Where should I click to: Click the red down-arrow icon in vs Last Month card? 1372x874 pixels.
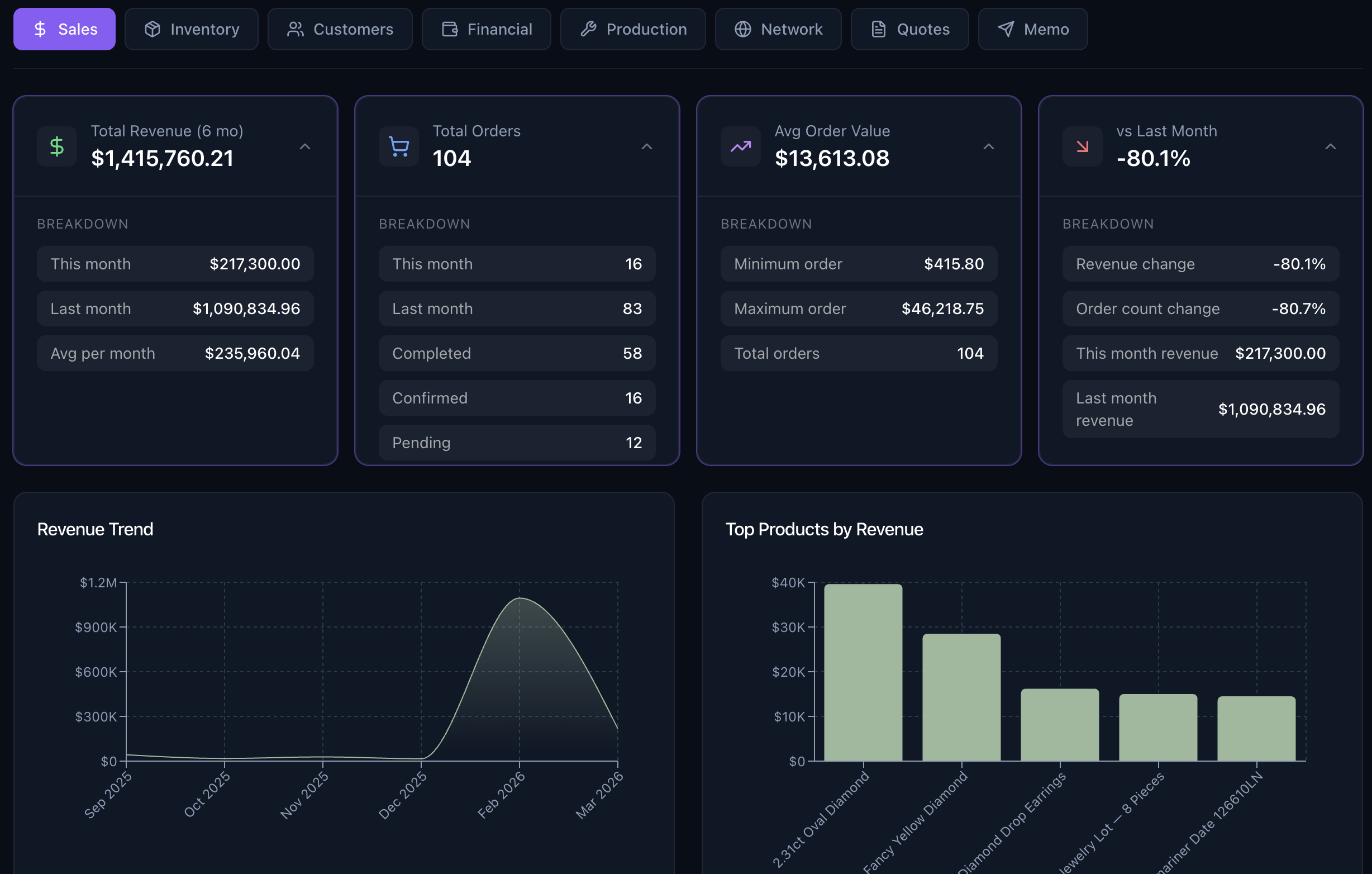point(1083,146)
